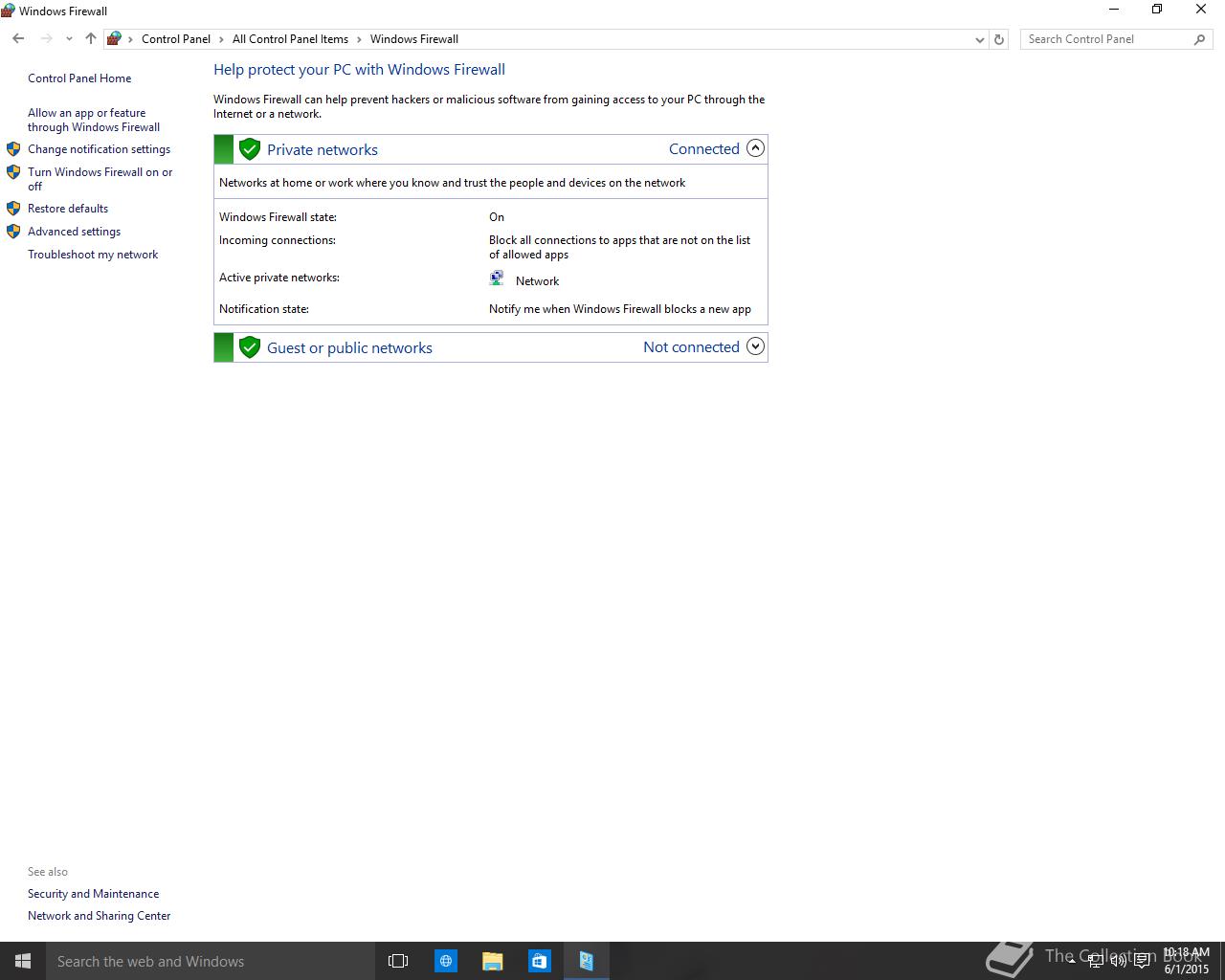Open Troubleshoot my network link

(93, 255)
